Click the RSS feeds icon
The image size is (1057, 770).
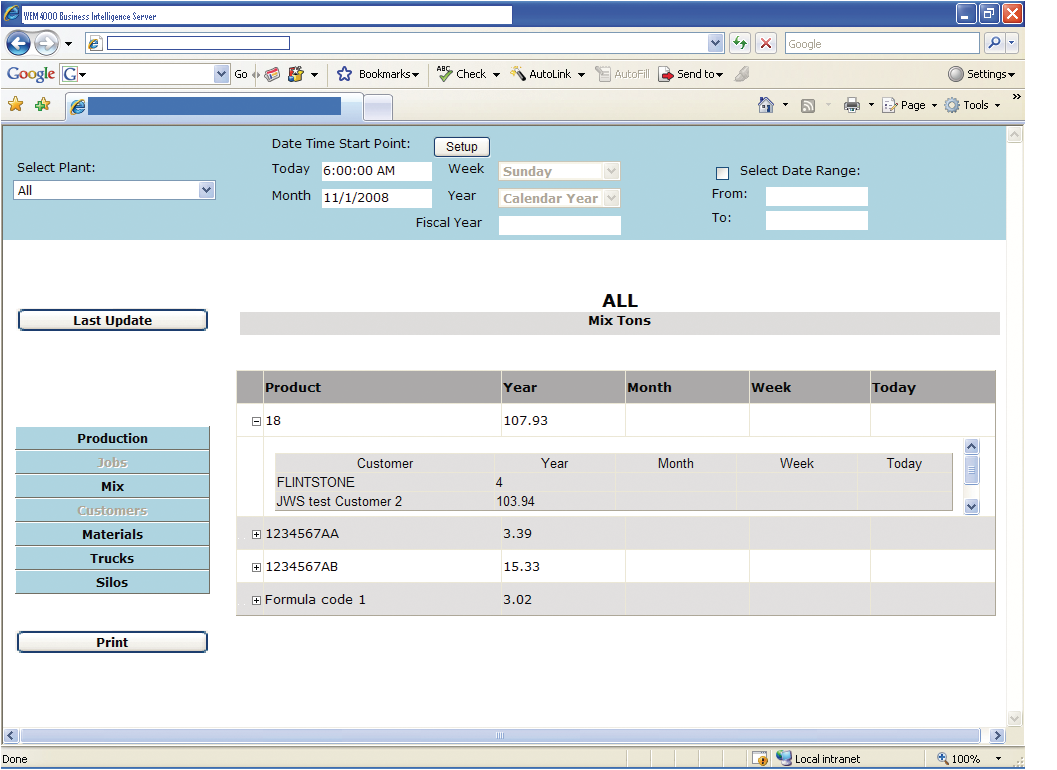[x=808, y=105]
